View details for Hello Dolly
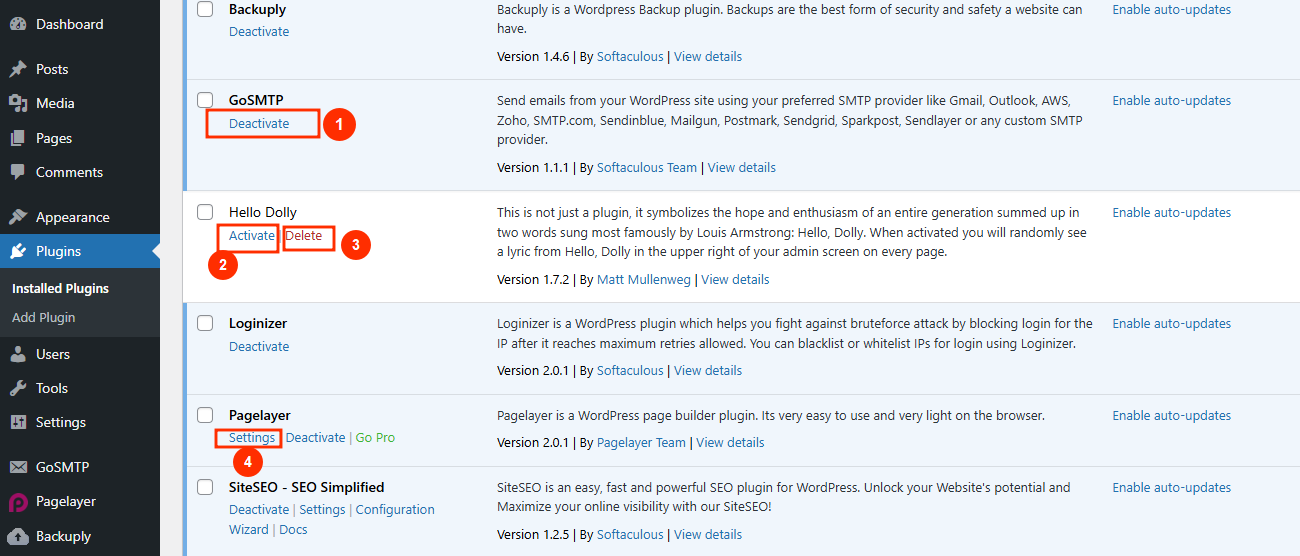Image resolution: width=1300 pixels, height=556 pixels. coord(735,280)
